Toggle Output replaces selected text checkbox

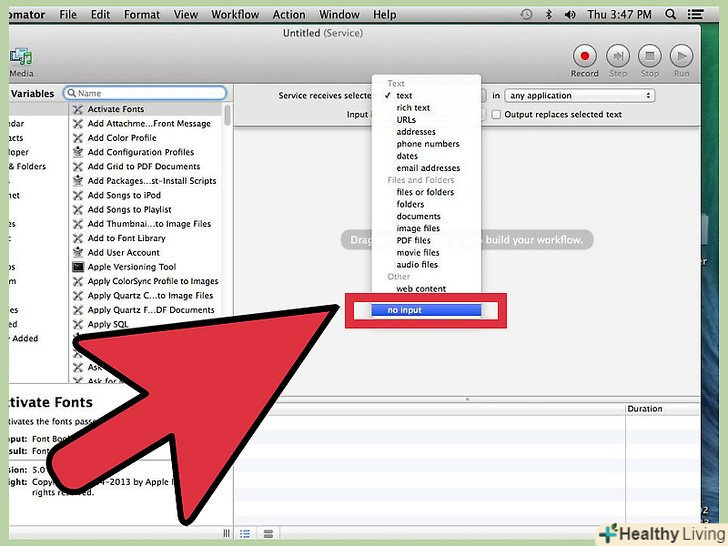[x=496, y=115]
